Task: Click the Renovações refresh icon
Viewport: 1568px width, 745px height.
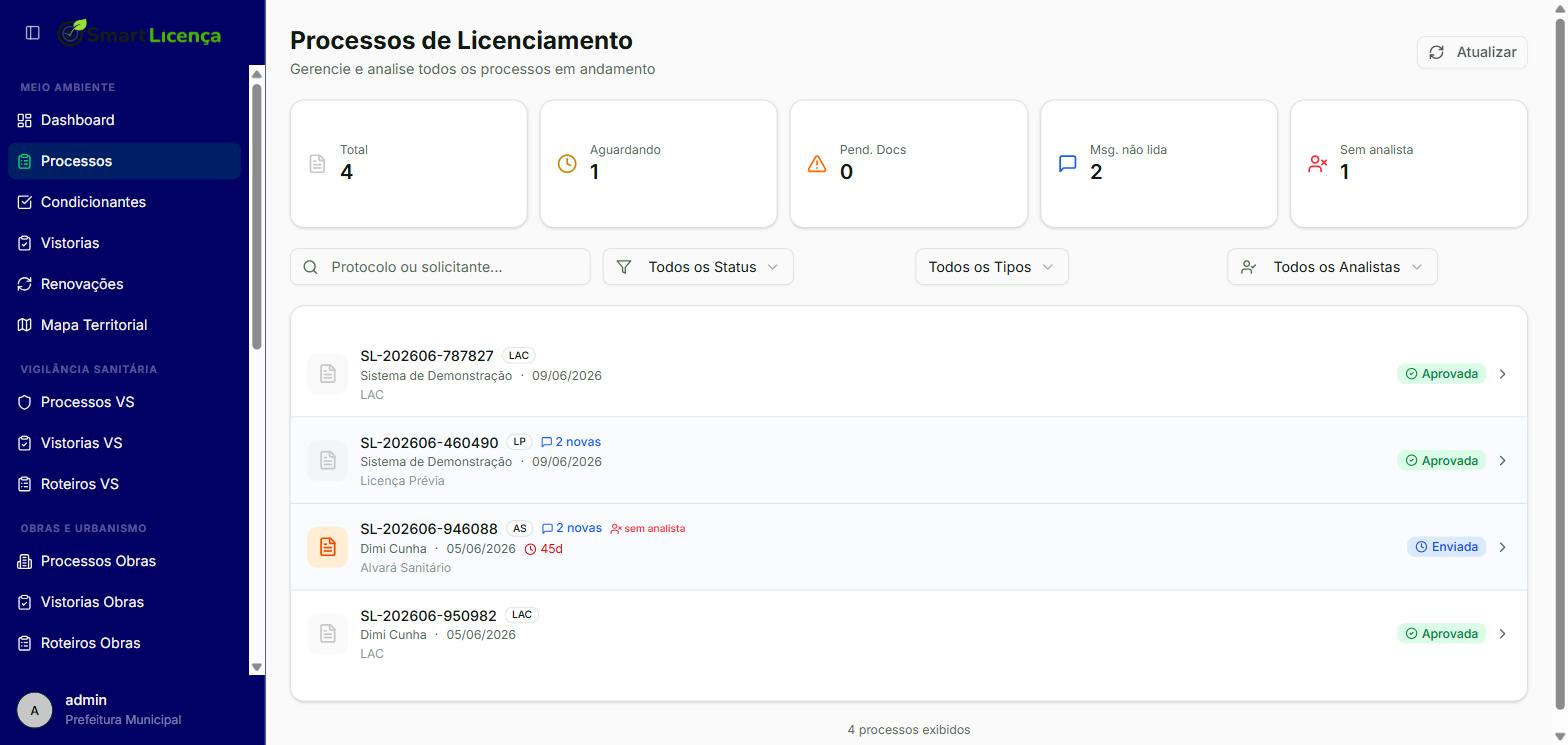Action: coord(25,284)
